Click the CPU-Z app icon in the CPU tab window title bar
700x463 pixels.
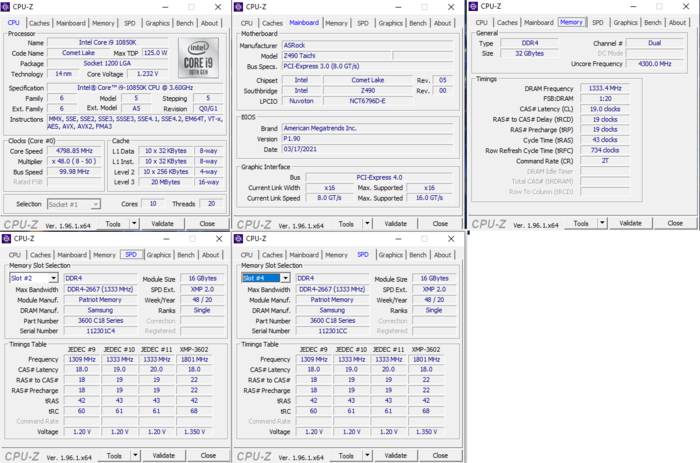pos(6,7)
